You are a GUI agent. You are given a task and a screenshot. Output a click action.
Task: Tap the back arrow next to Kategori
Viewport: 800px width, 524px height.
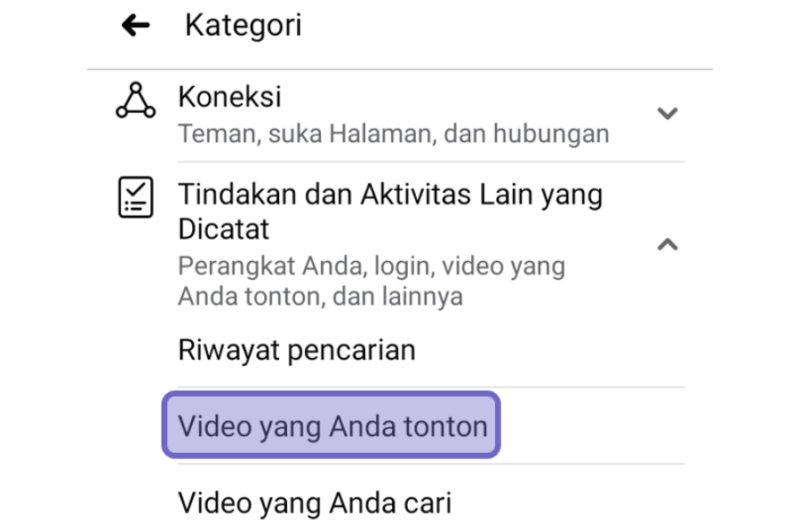pyautogui.click(x=136, y=25)
